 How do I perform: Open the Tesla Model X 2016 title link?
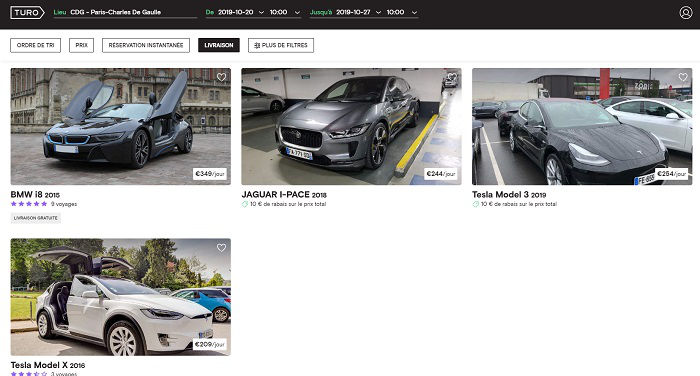coord(48,365)
